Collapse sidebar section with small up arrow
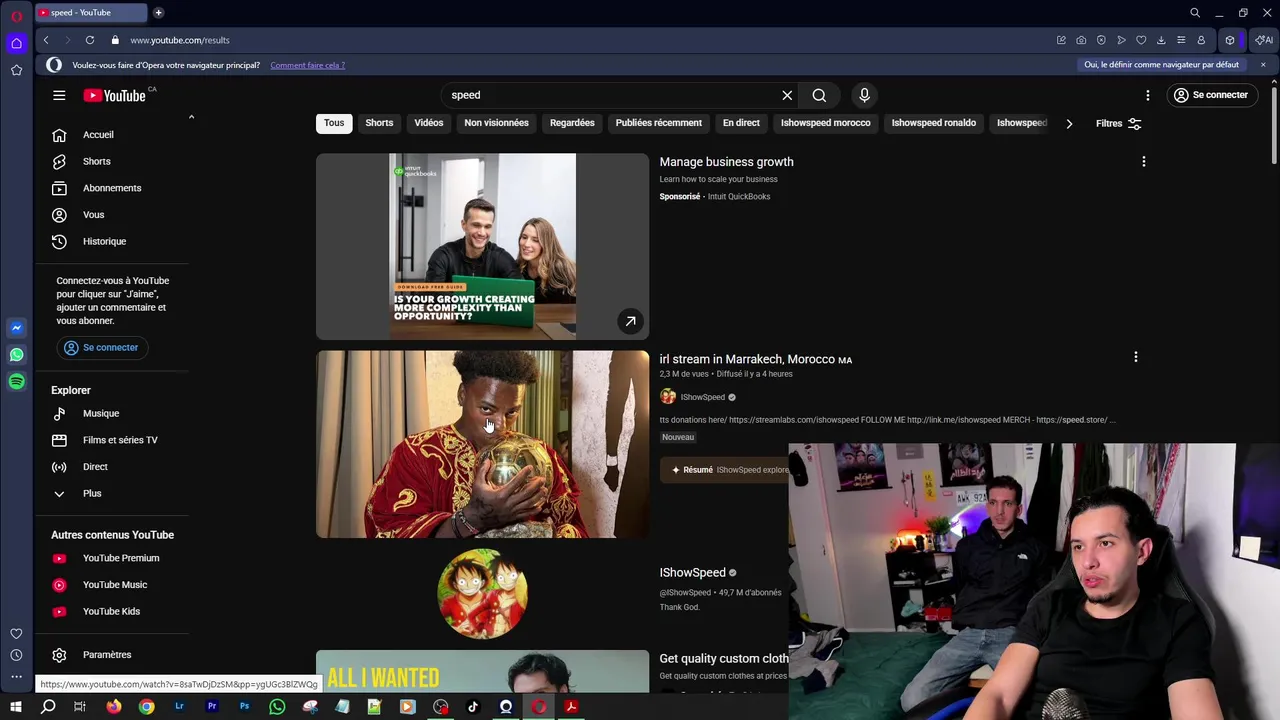 click(x=191, y=116)
